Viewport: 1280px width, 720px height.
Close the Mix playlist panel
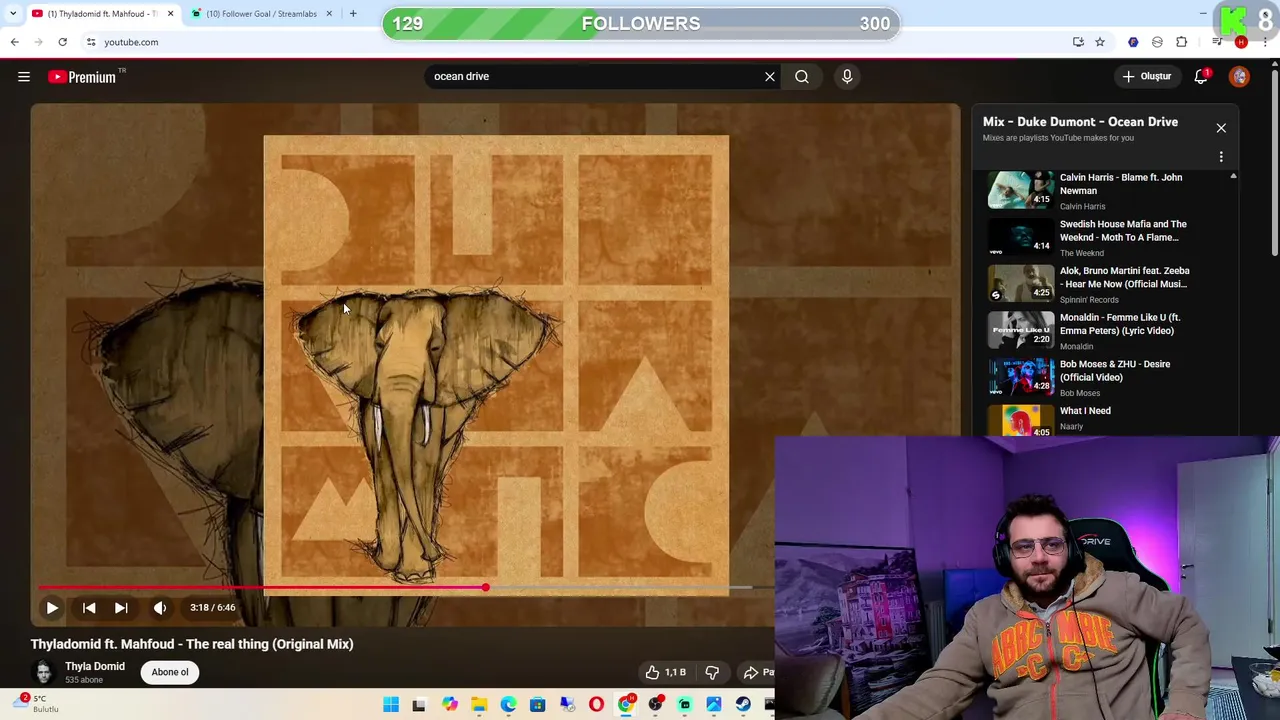(x=1221, y=128)
